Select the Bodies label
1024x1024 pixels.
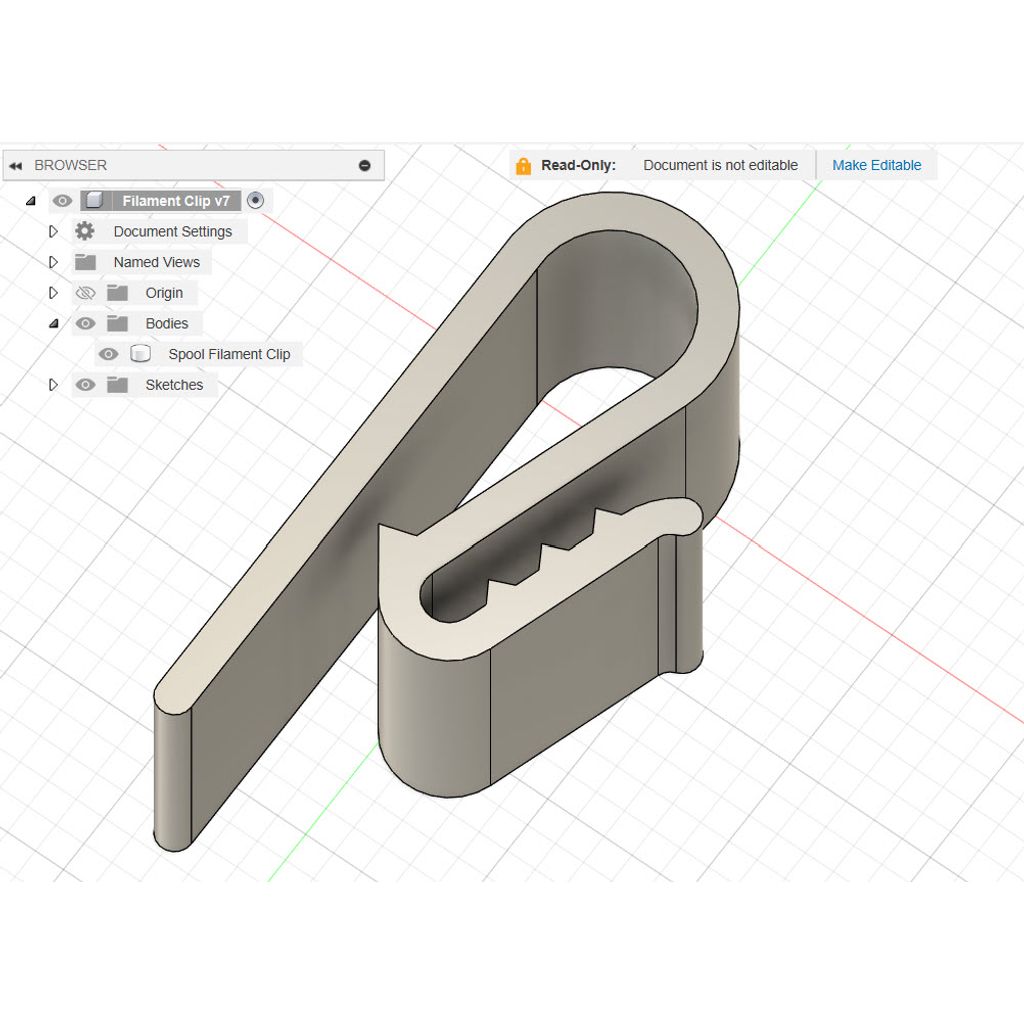point(167,324)
